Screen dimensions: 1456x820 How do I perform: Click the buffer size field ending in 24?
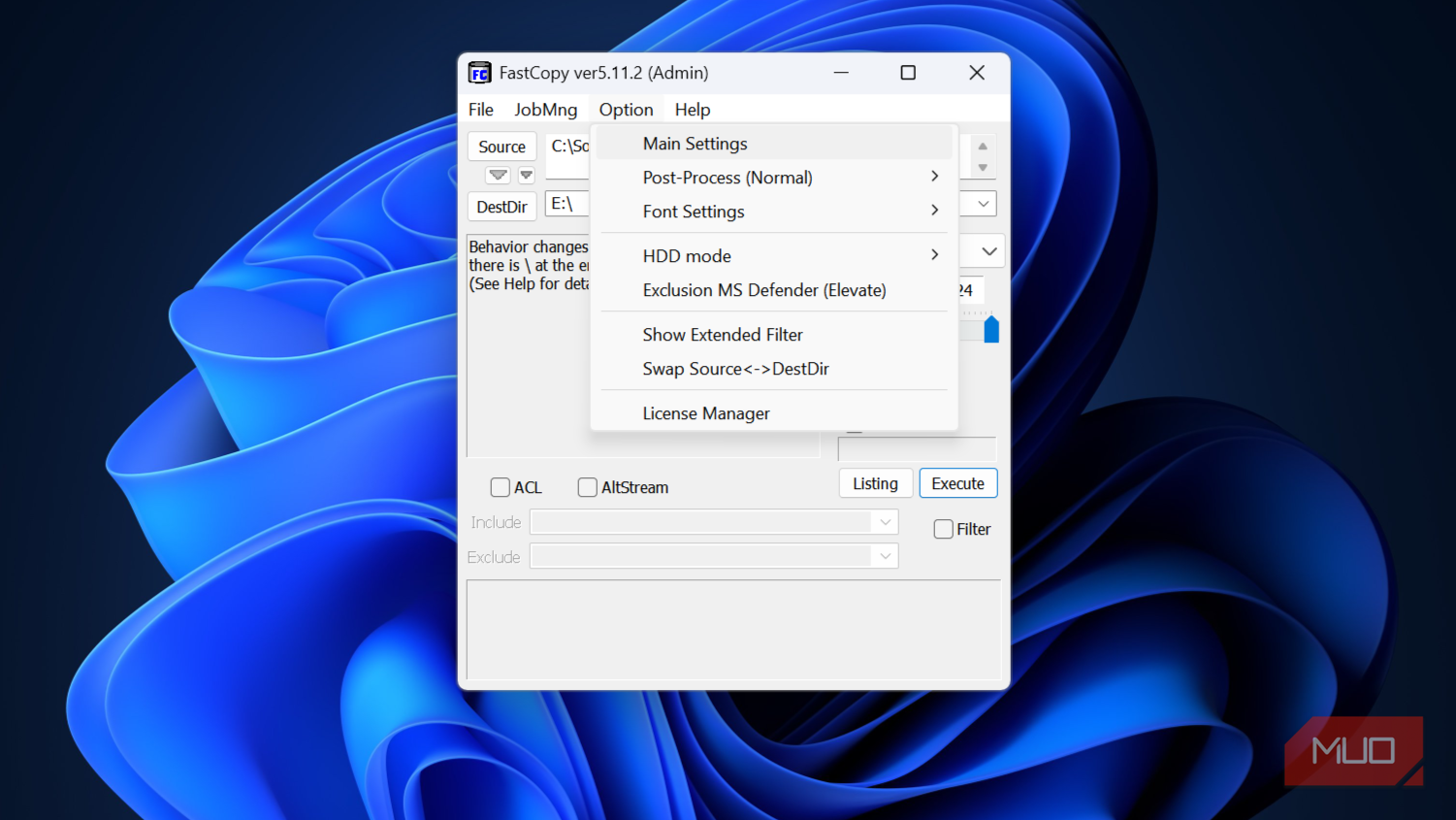point(971,290)
